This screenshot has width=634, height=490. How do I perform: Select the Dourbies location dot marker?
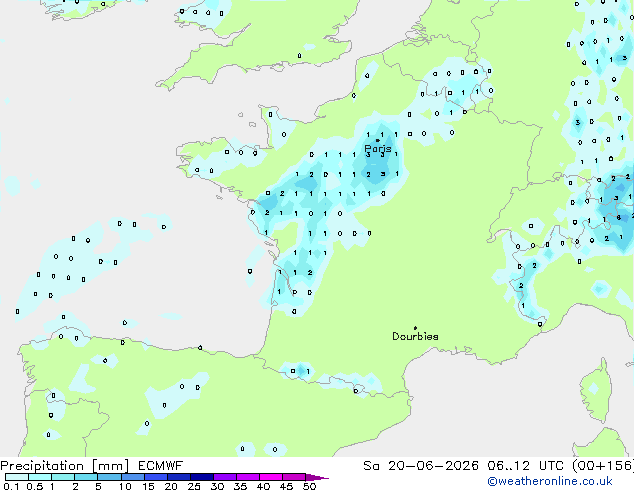[x=415, y=328]
